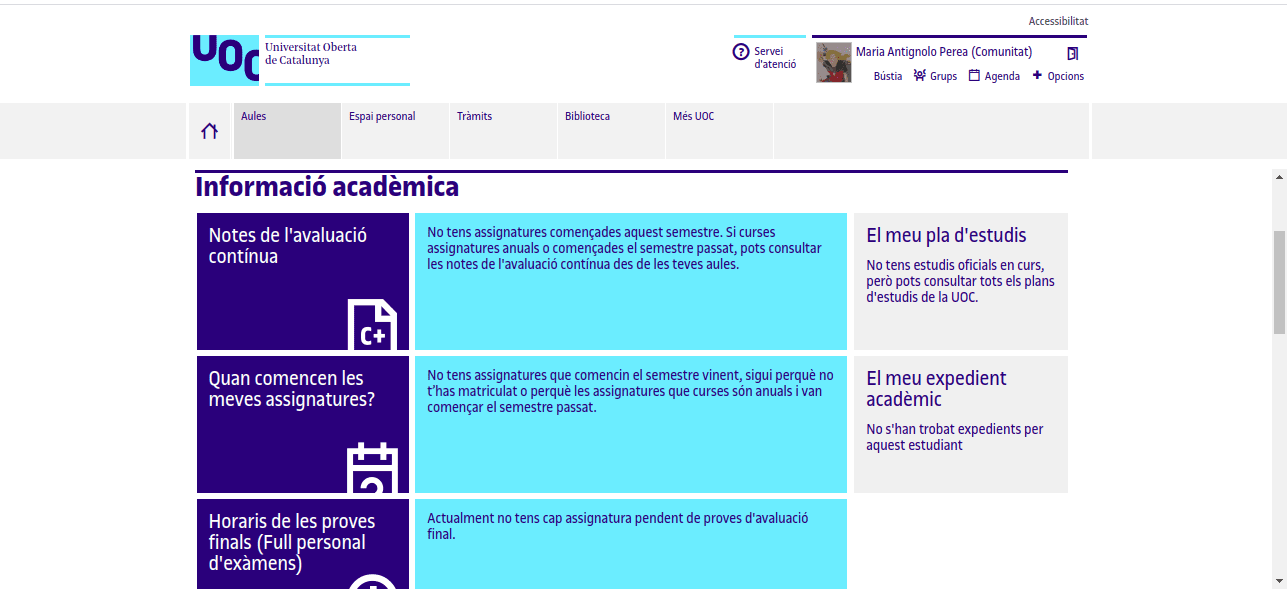The height and width of the screenshot is (590, 1287).
Task: Click the logout door icon
Action: tap(1073, 53)
